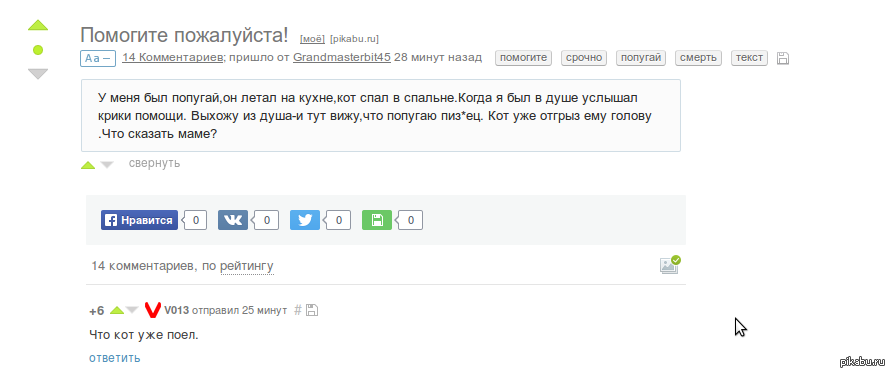Share the post on VK
Image resolution: width=890 pixels, height=373 pixels.
233,220
